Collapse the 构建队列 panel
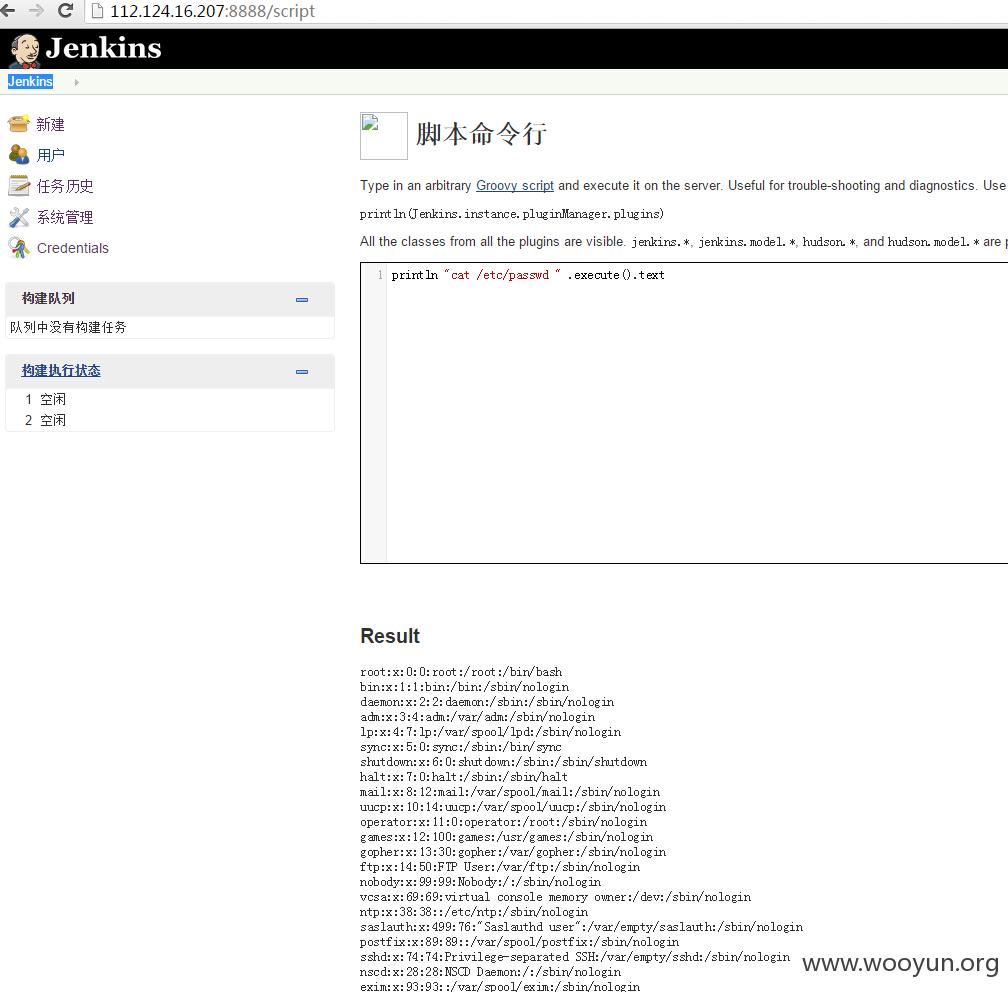 (302, 300)
